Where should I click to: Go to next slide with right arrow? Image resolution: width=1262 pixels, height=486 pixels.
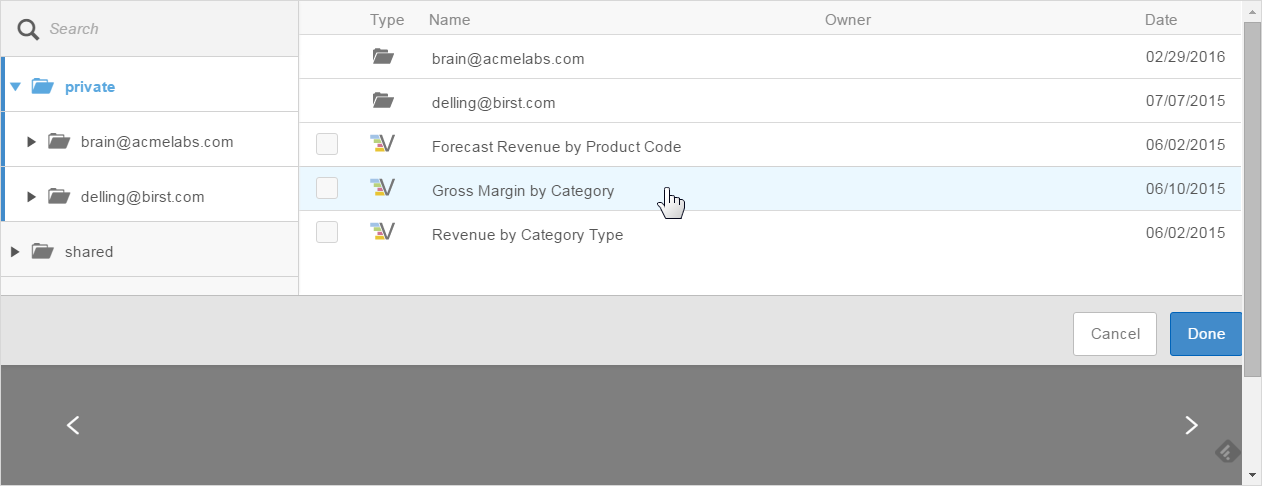point(1191,425)
